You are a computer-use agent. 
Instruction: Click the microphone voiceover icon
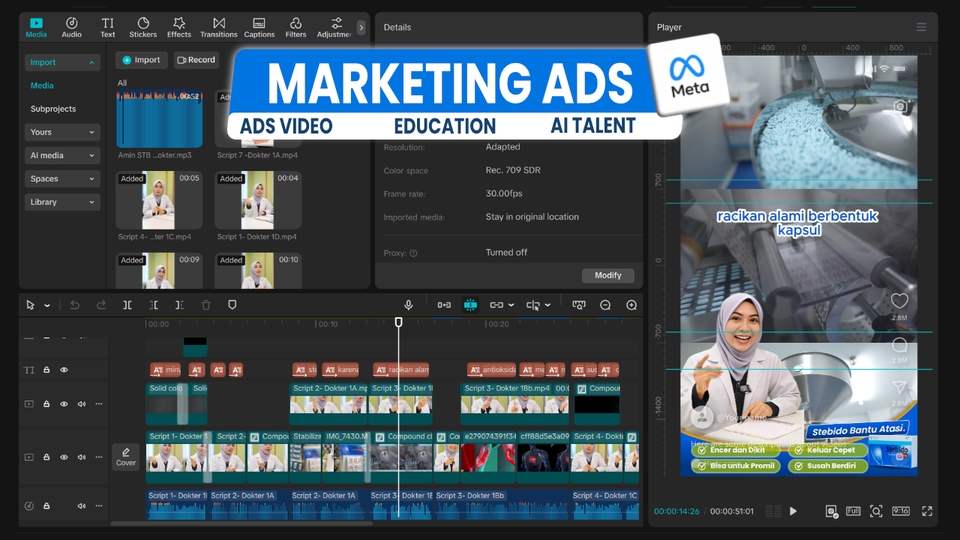click(408, 305)
